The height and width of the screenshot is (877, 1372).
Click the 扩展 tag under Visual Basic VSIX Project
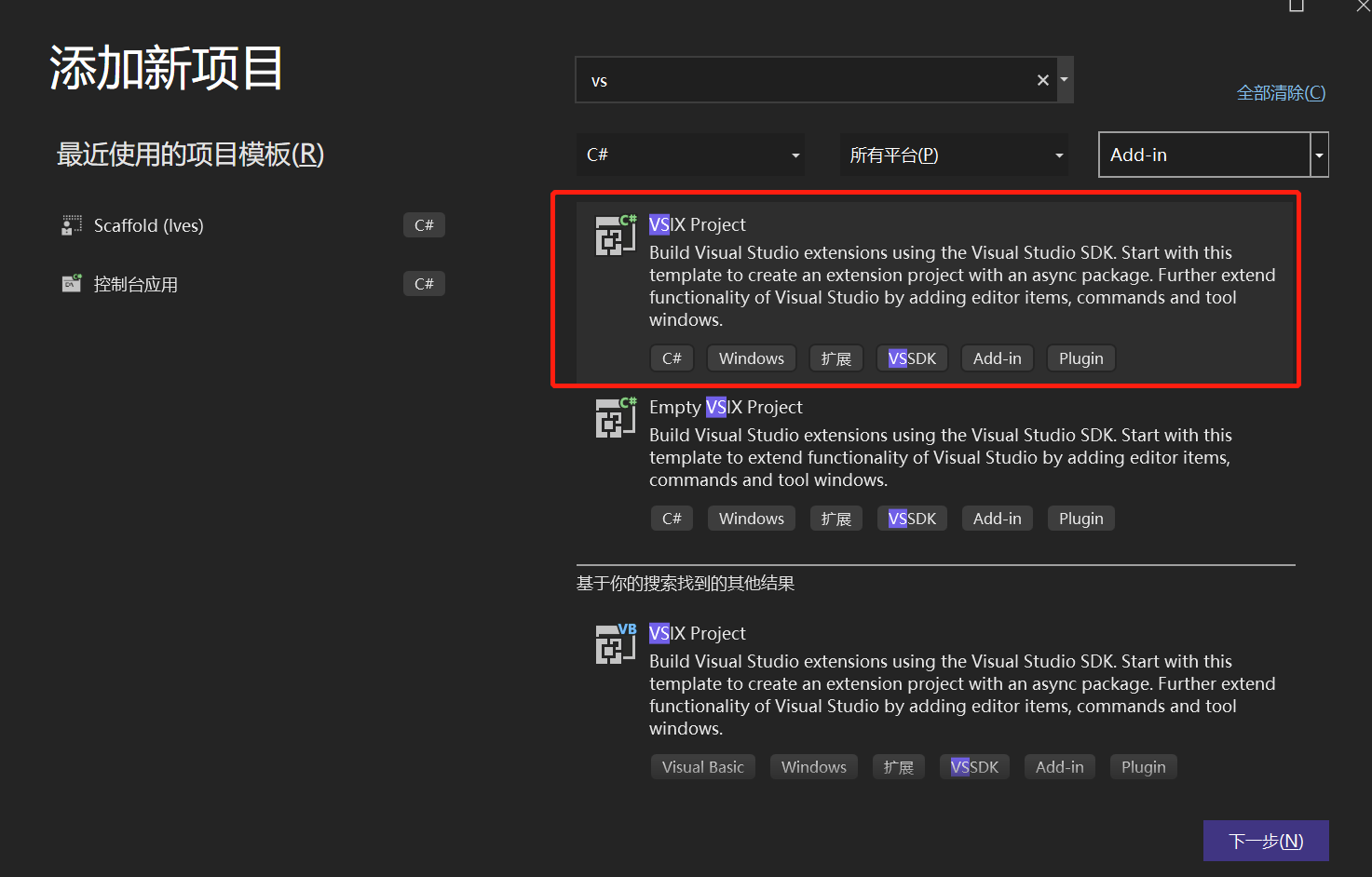coord(899,767)
